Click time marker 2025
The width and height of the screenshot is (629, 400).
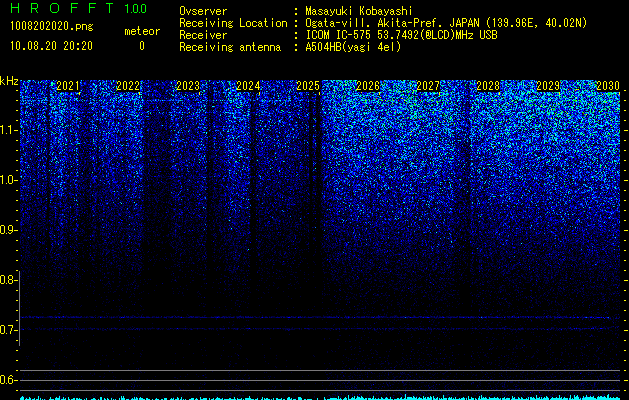308,86
